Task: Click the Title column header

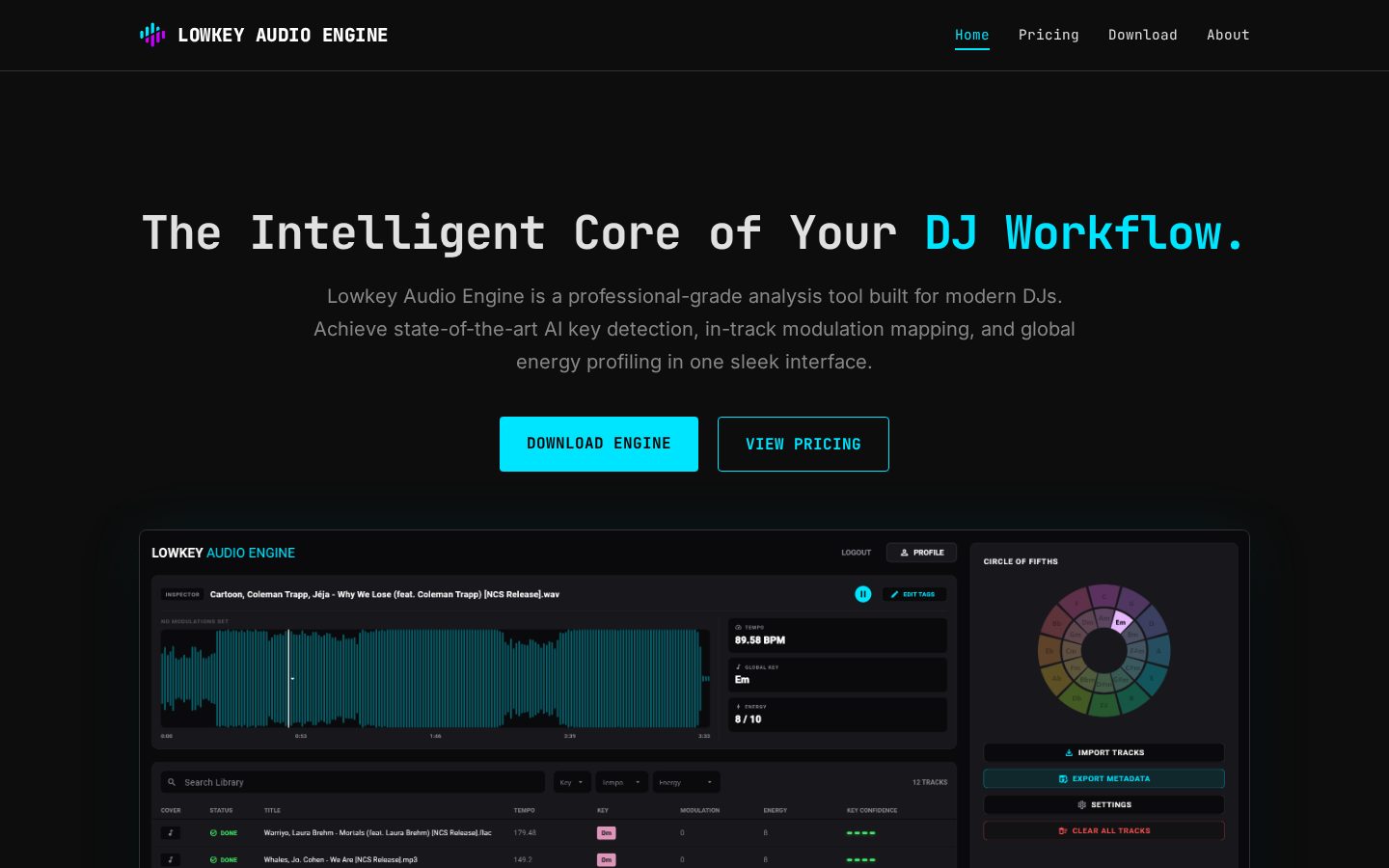Action: pyautogui.click(x=272, y=810)
